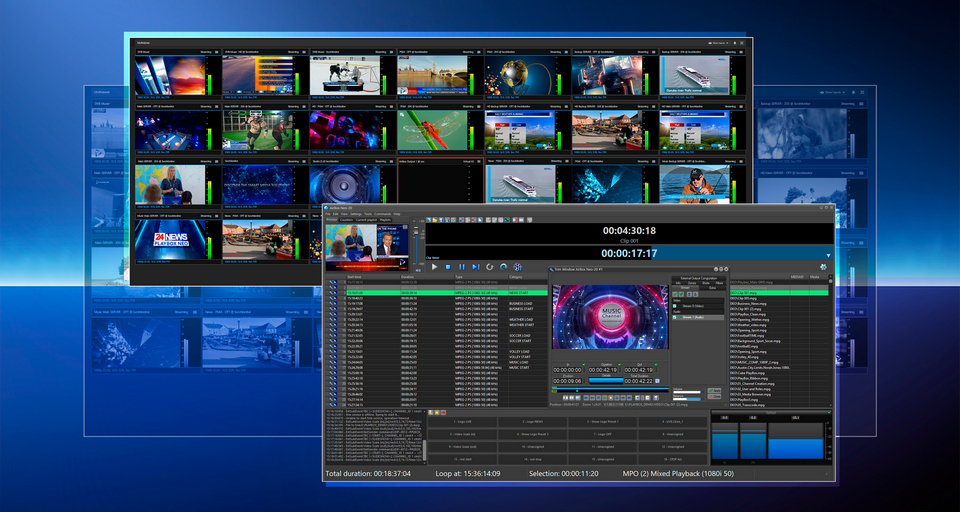Image resolution: width=960 pixels, height=512 pixels.
Task: Adjust the Balance slider in Trim Window
Action: pos(686,399)
